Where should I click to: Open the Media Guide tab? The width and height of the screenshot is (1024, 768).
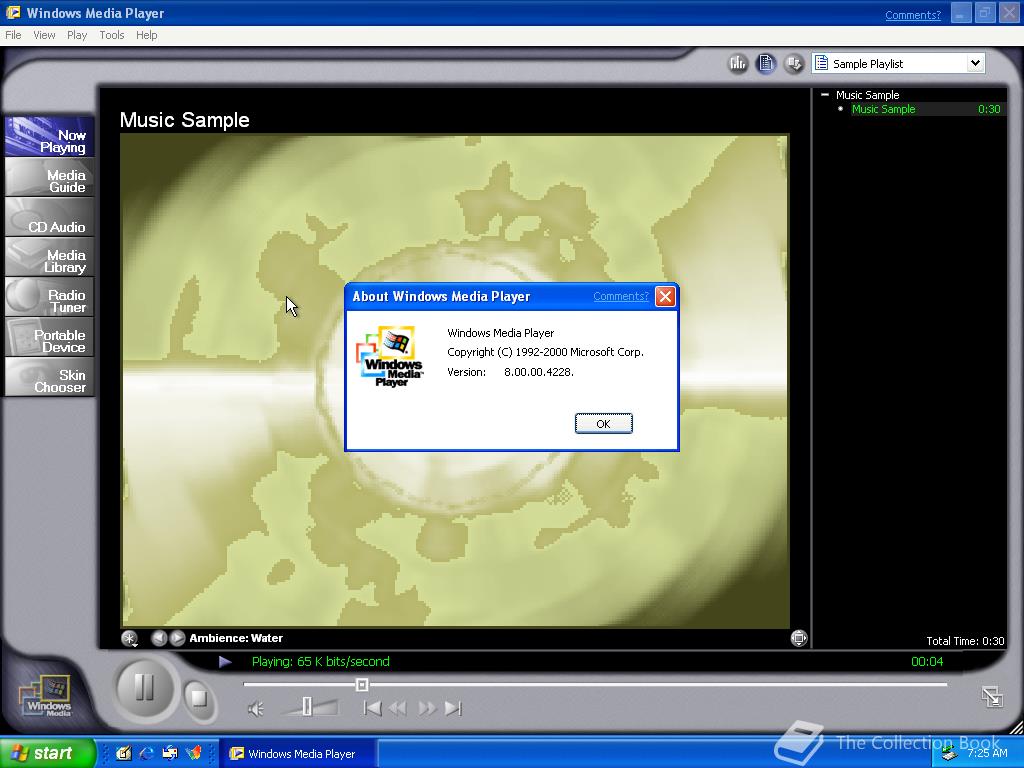coord(50,178)
